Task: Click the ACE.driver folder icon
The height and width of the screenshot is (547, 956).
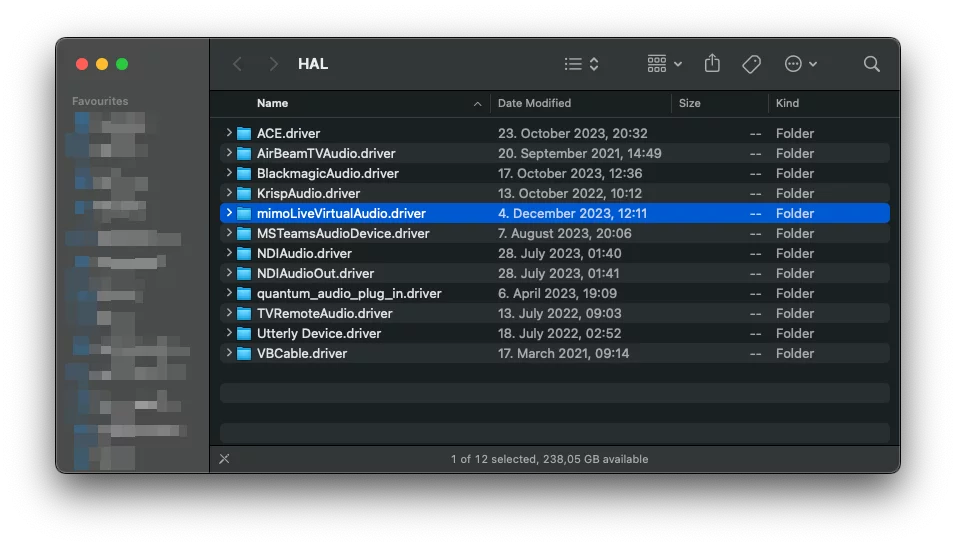Action: click(x=244, y=133)
